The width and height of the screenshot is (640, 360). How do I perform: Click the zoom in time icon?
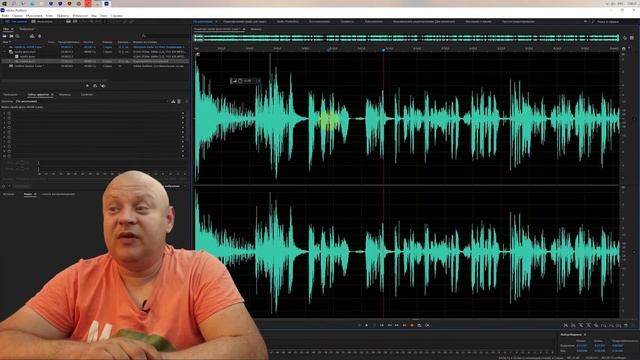coord(581,325)
